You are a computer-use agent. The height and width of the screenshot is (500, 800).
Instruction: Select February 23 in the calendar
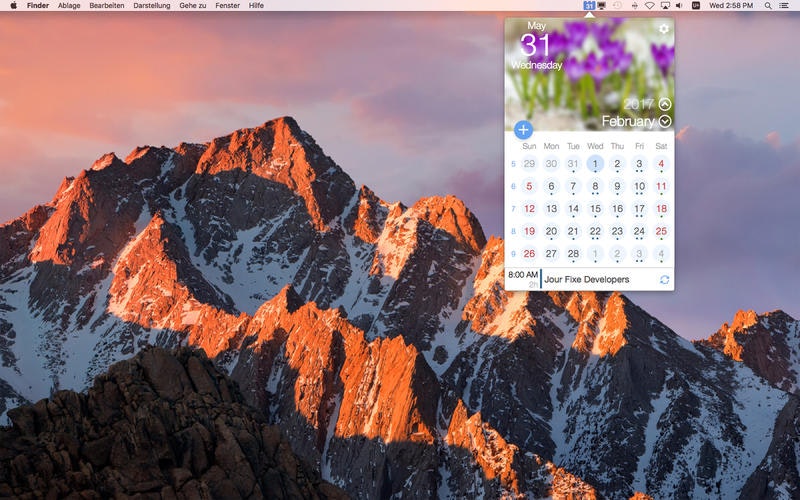tap(617, 231)
